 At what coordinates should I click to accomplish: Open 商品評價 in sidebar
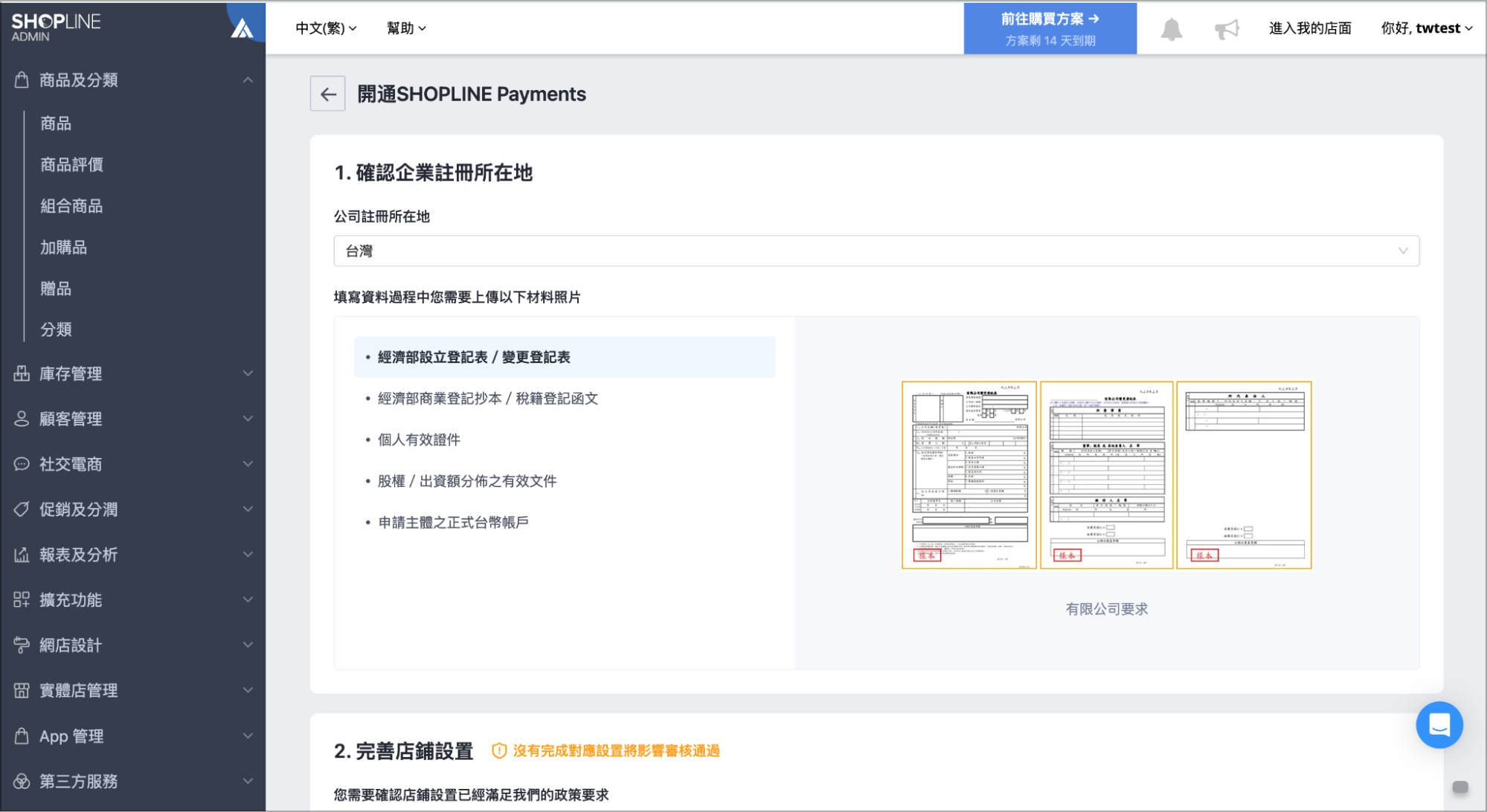coord(71,164)
